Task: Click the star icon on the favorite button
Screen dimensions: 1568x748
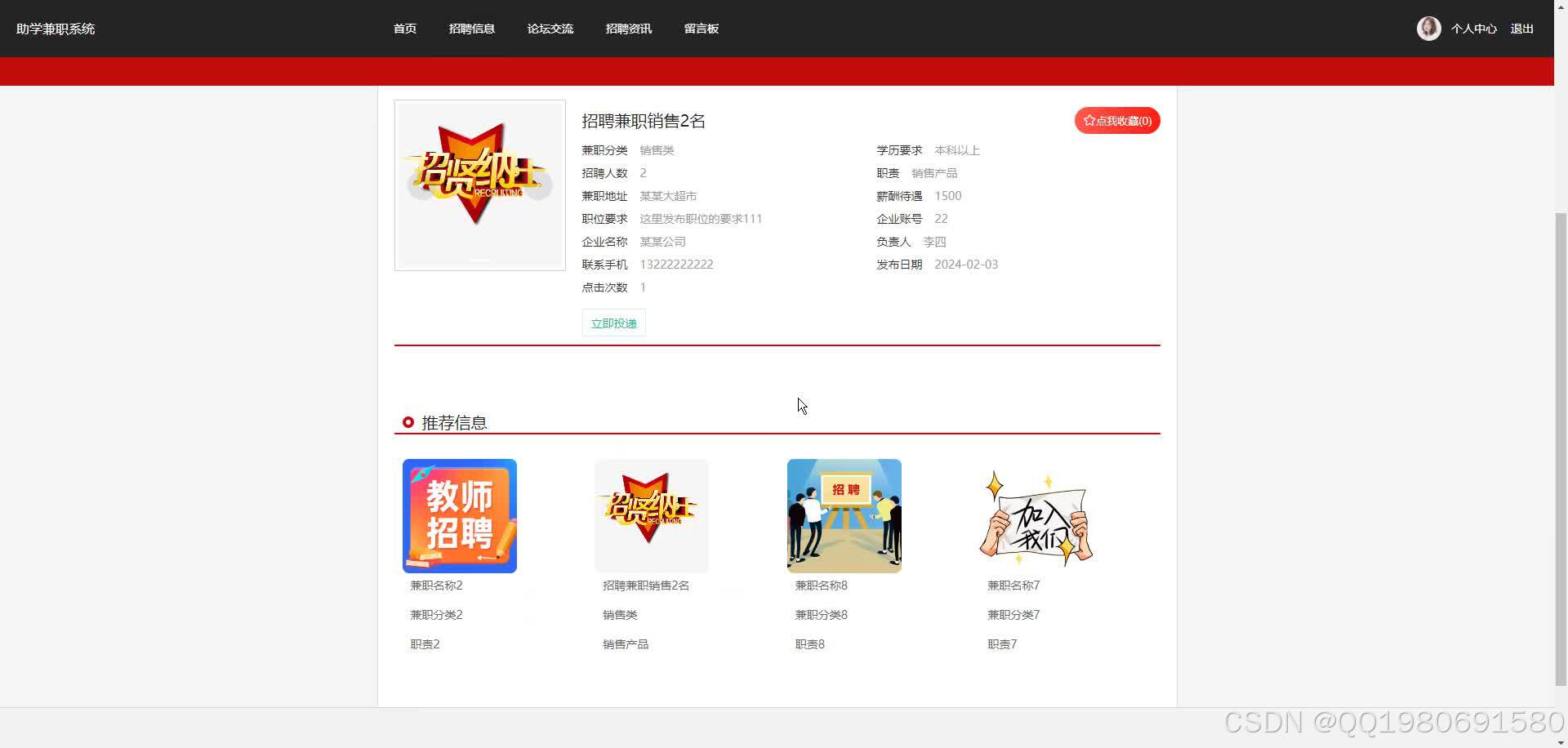Action: click(x=1089, y=120)
